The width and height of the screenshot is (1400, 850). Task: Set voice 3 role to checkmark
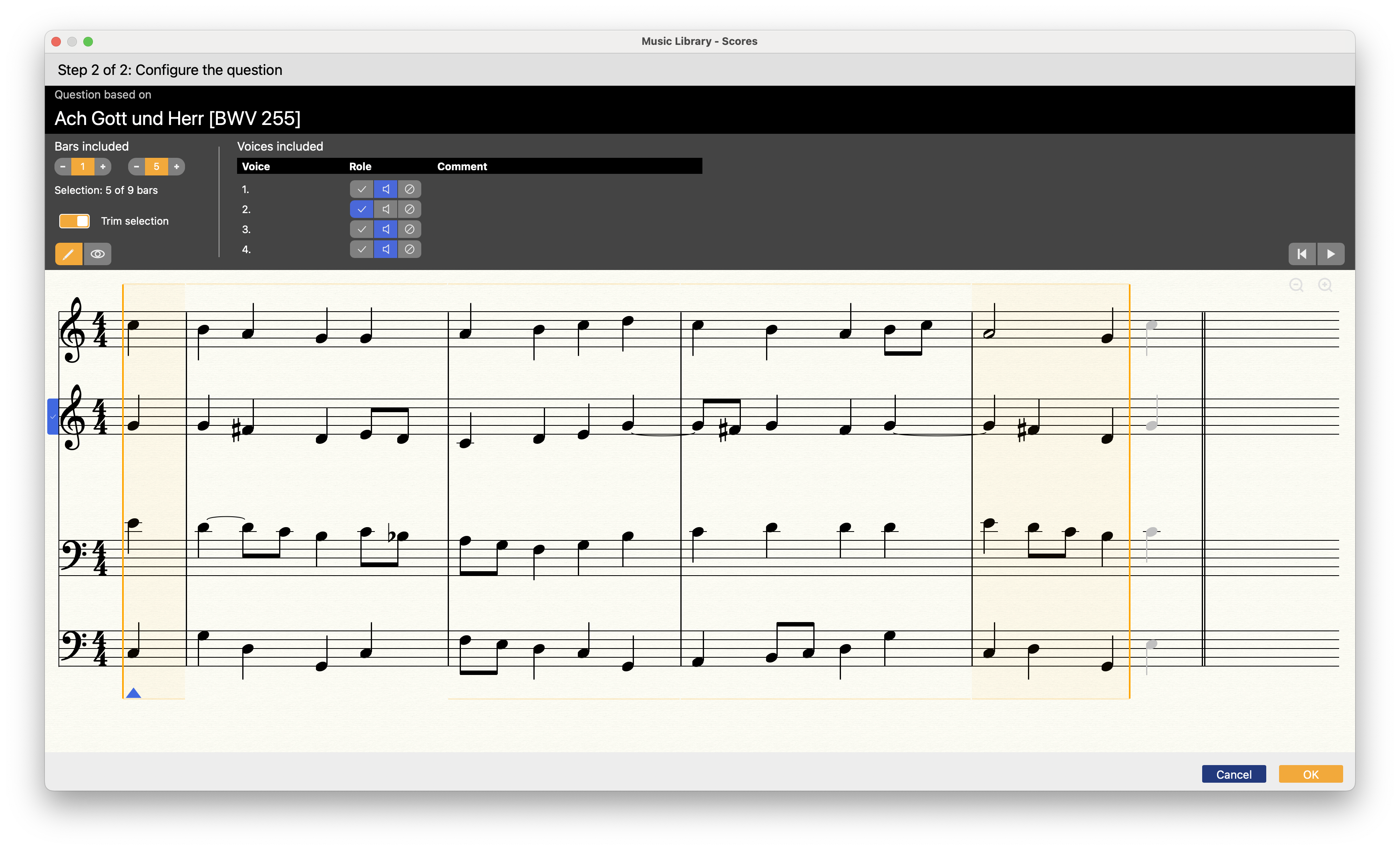click(x=361, y=229)
